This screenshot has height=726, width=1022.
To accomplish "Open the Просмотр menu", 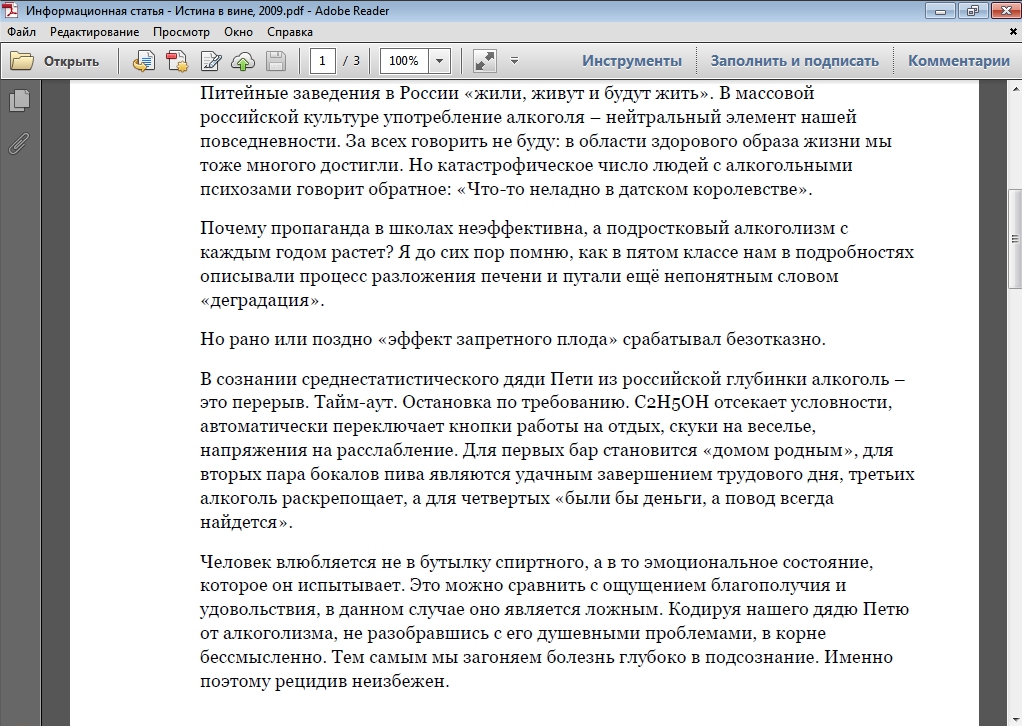I will [x=181, y=32].
